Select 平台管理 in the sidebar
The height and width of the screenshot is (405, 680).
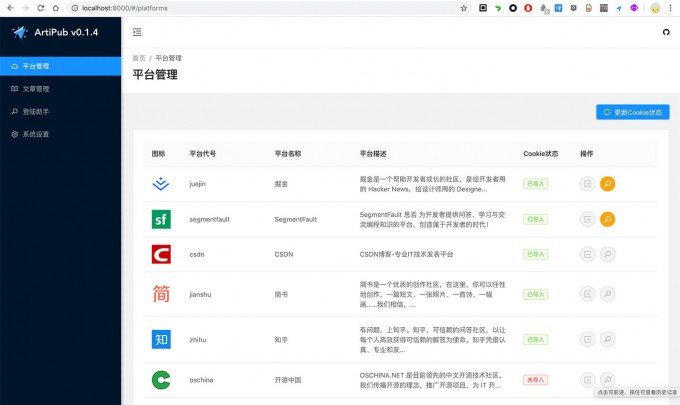[61, 66]
